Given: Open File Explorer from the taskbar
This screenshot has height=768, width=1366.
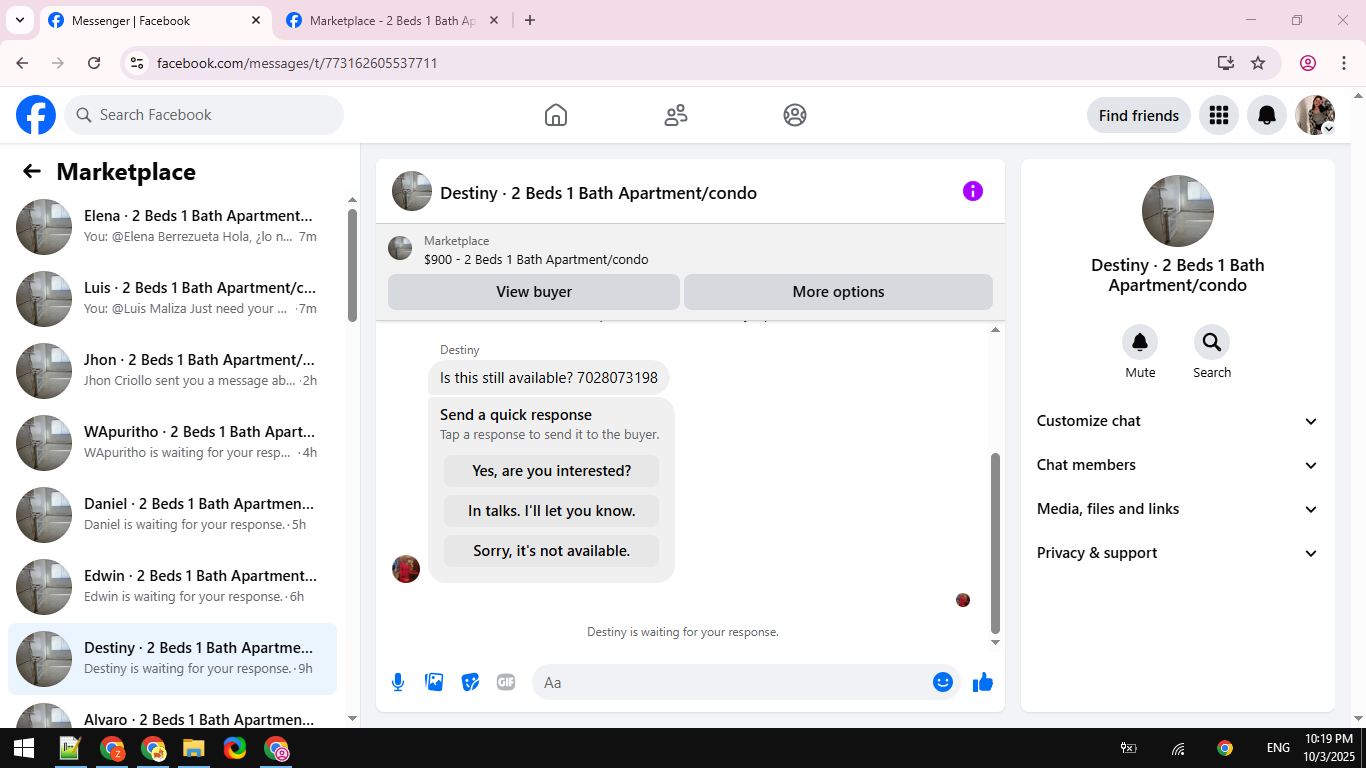Looking at the screenshot, I should pyautogui.click(x=193, y=748).
